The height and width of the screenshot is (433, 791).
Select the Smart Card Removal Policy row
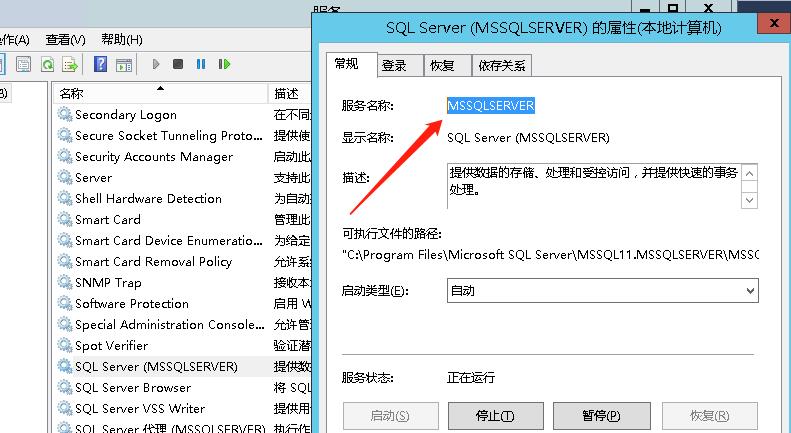(182, 261)
